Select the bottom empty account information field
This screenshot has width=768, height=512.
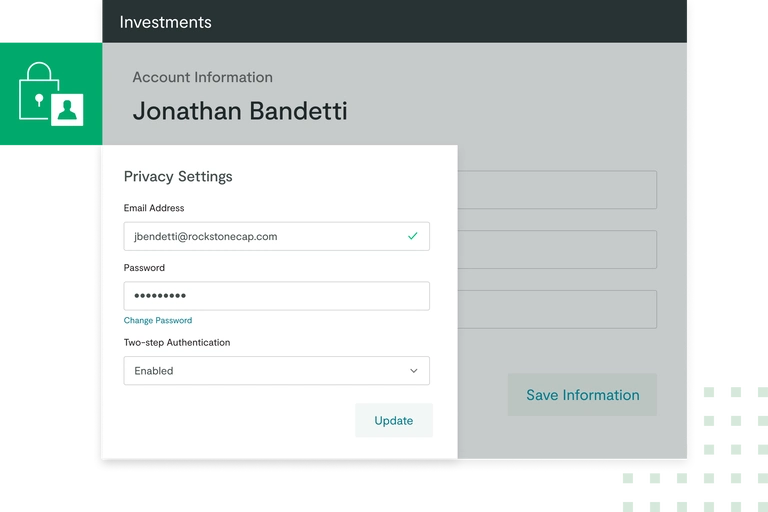(x=557, y=309)
